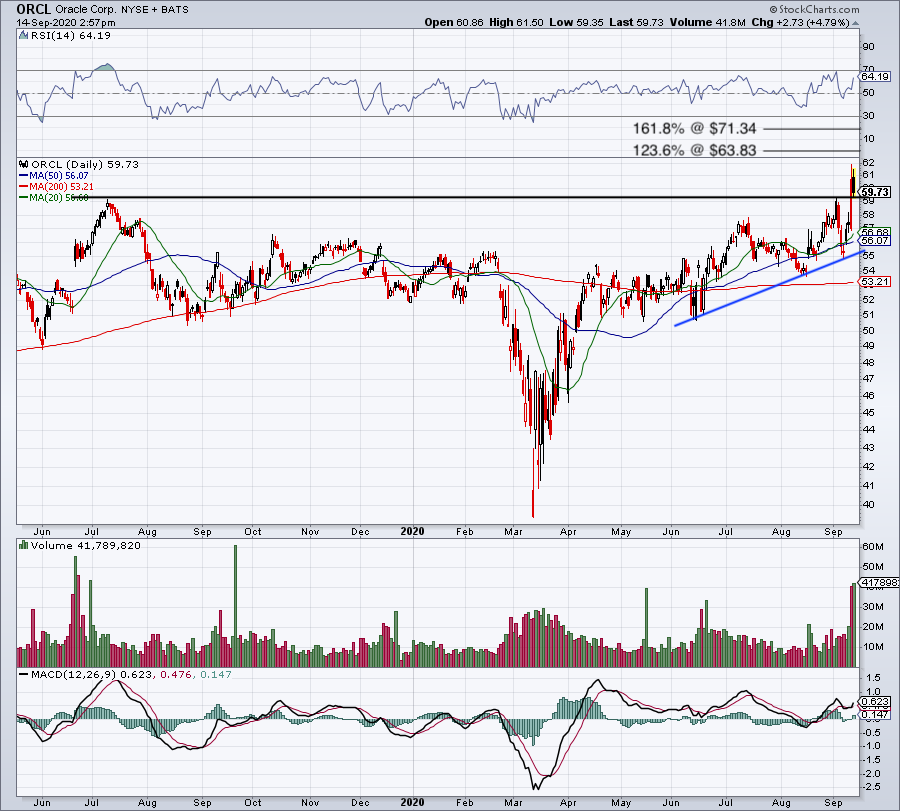Click the Low 59.35 value
Image resolution: width=900 pixels, height=811 pixels.
[576, 22]
